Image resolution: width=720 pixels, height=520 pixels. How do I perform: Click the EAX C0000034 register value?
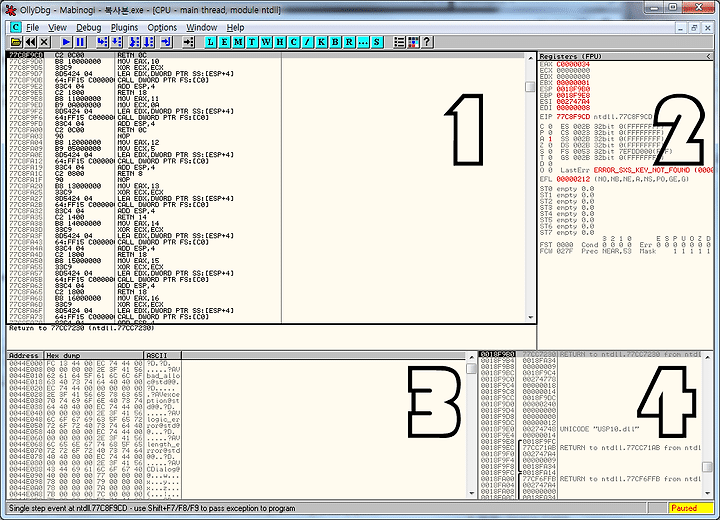[x=573, y=65]
